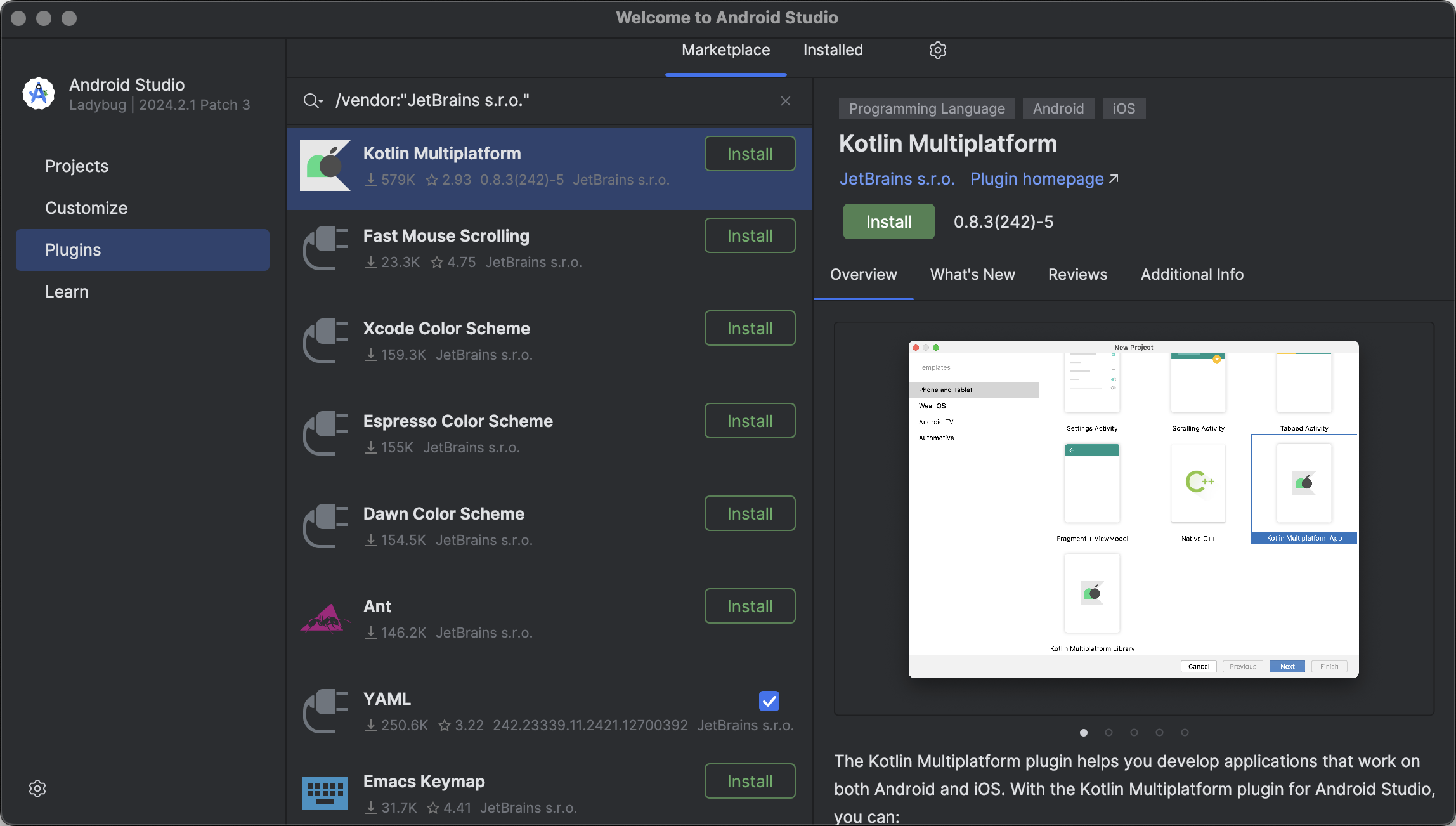Viewport: 1456px width, 826px height.
Task: Open the settings gear in the bottom-left sidebar
Action: point(37,788)
